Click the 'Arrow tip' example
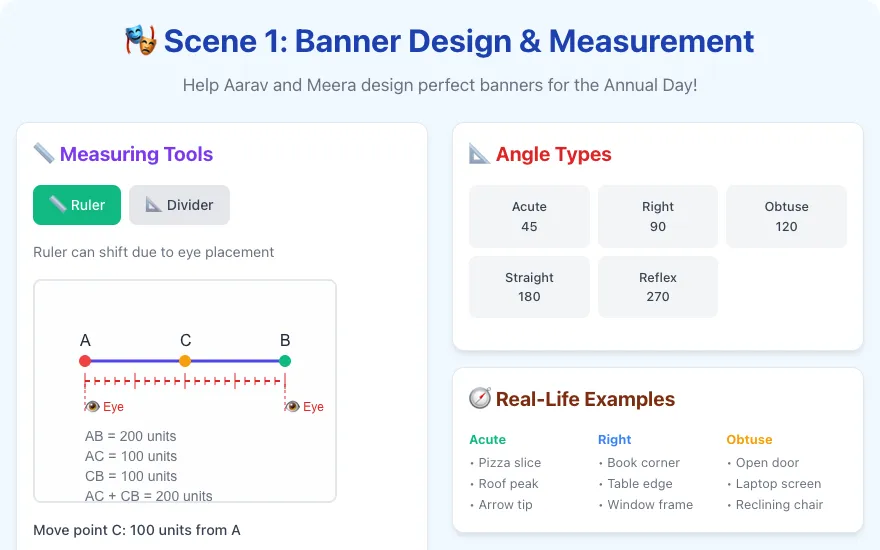The image size is (880, 550). 506,505
